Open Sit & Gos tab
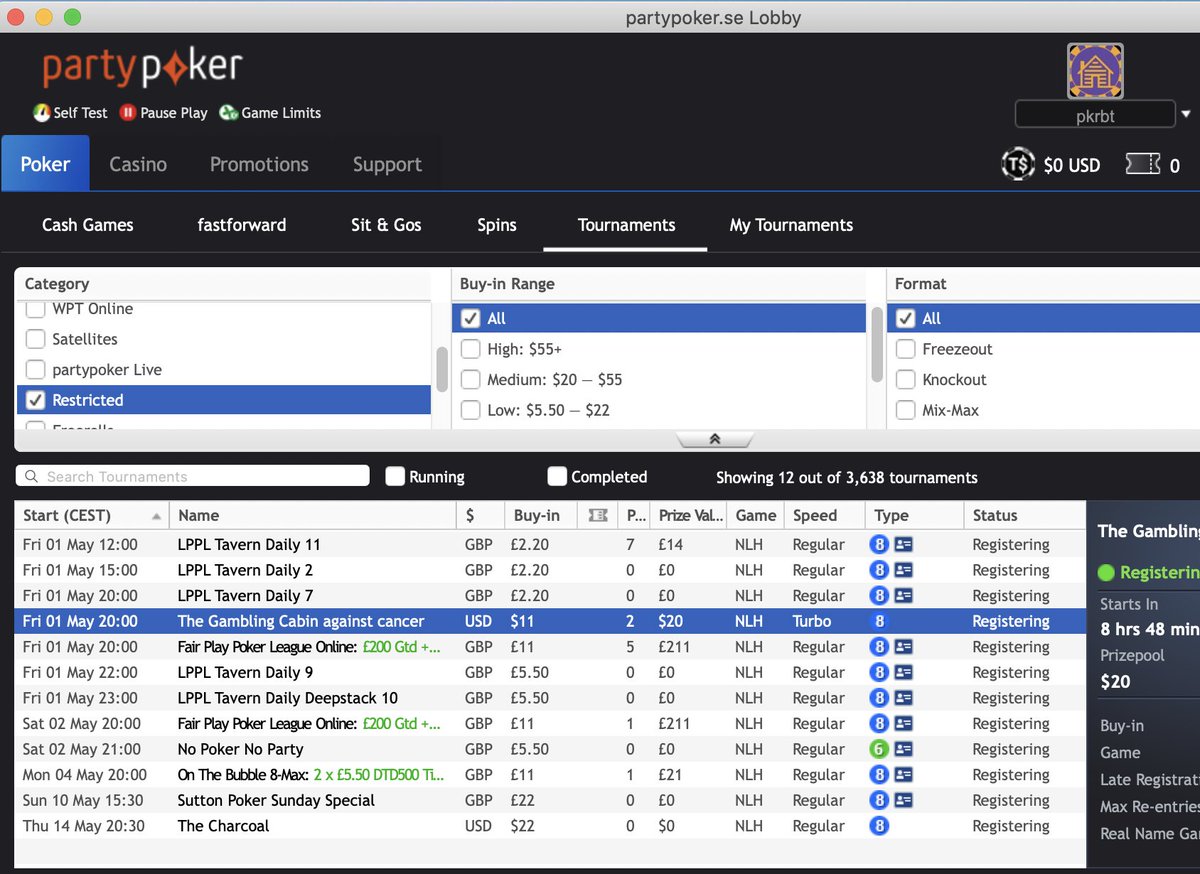 click(x=386, y=225)
